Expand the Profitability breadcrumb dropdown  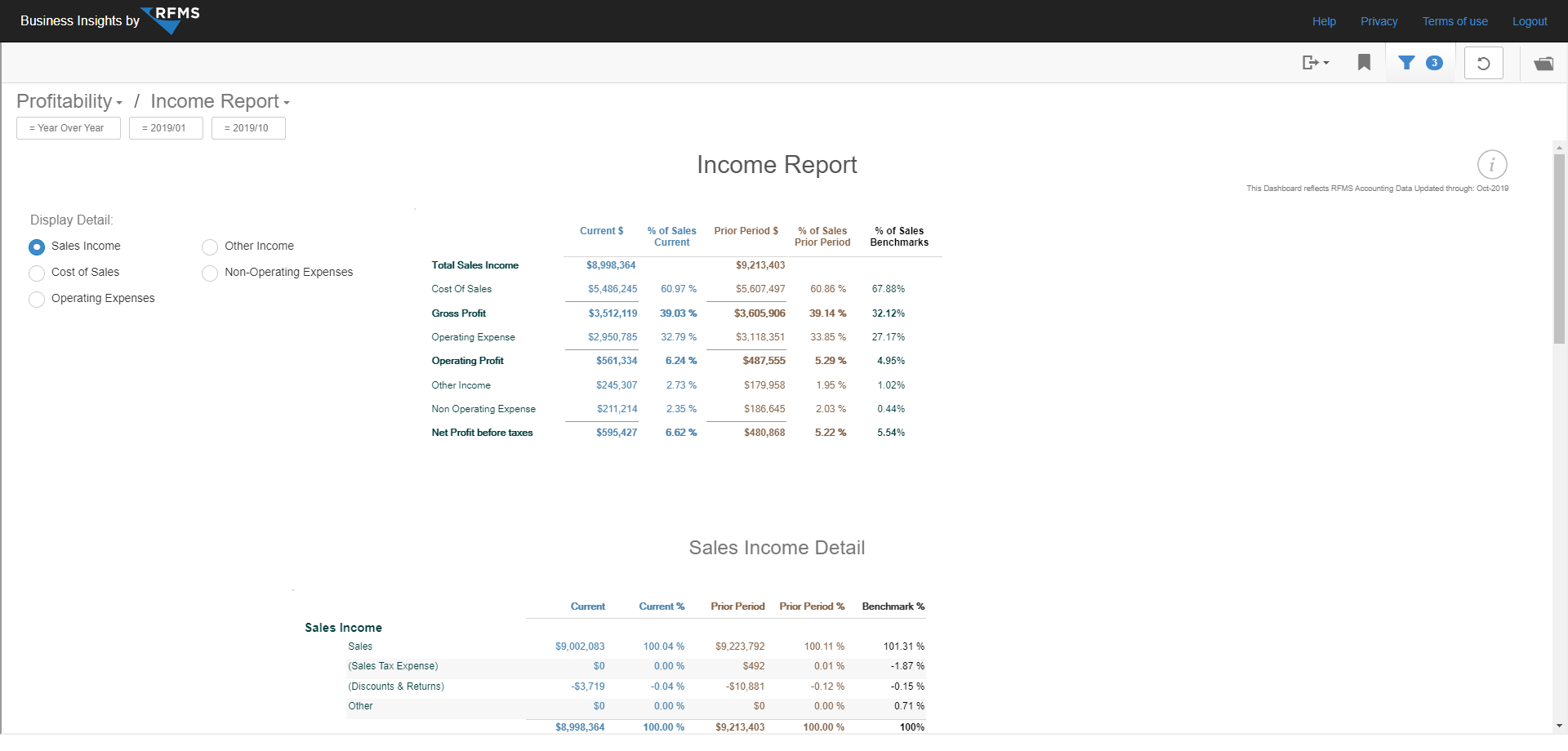point(69,101)
